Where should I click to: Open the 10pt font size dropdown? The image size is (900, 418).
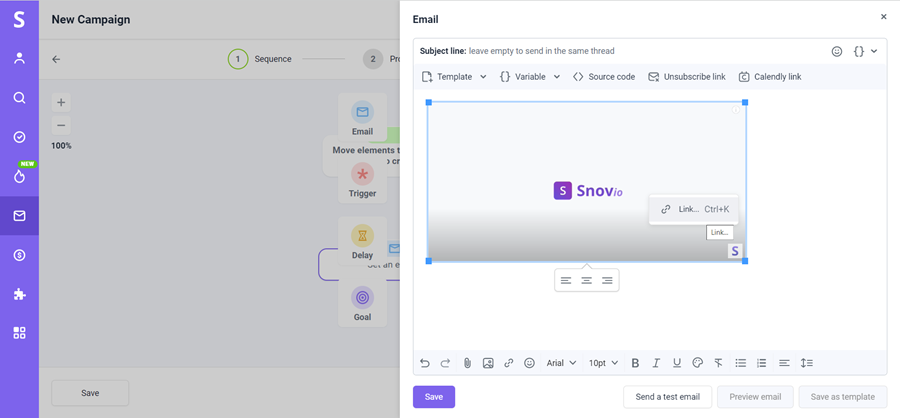pos(603,363)
